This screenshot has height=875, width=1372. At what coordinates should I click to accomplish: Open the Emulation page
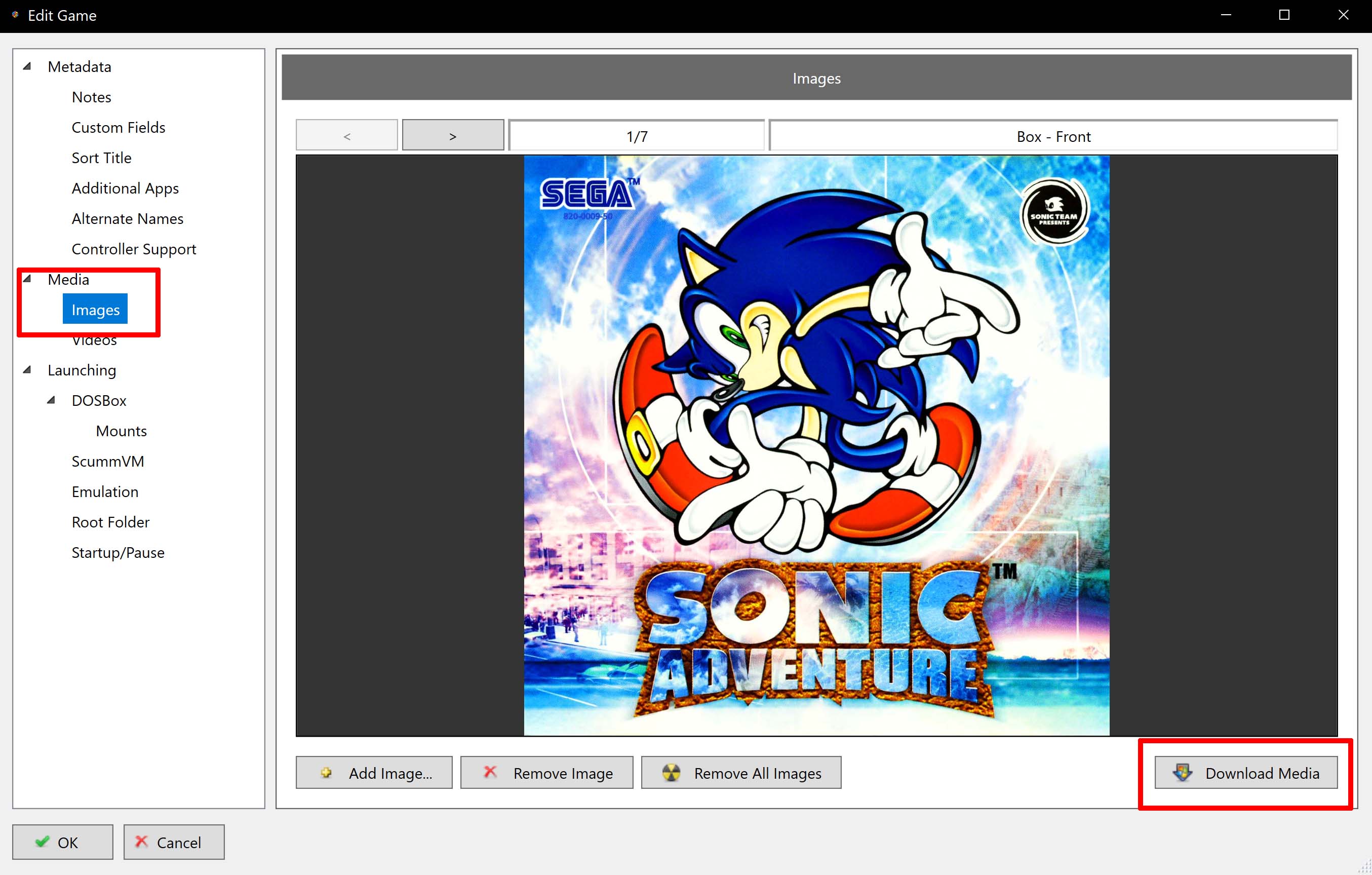(105, 491)
